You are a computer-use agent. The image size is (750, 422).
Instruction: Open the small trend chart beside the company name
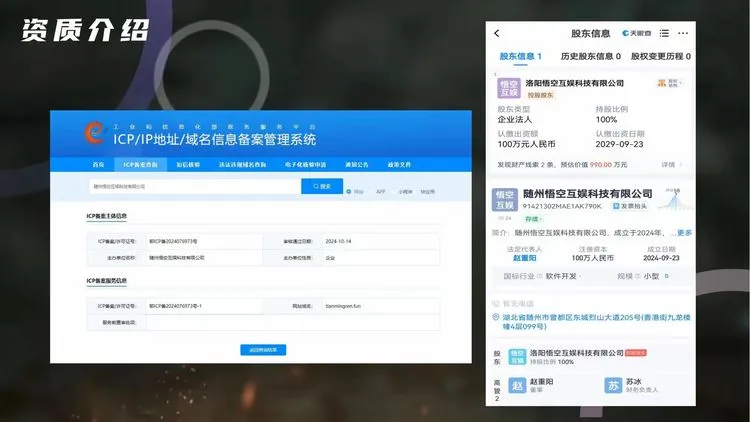(x=675, y=200)
